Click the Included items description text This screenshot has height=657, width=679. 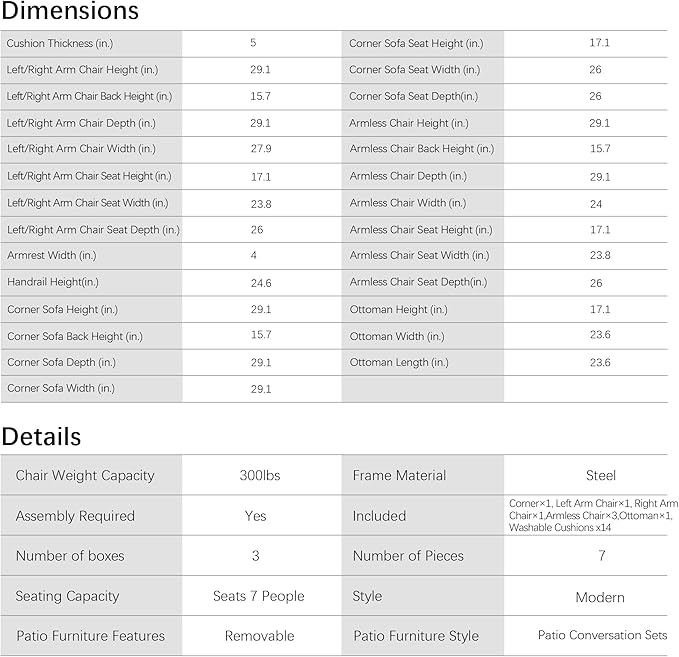point(593,515)
